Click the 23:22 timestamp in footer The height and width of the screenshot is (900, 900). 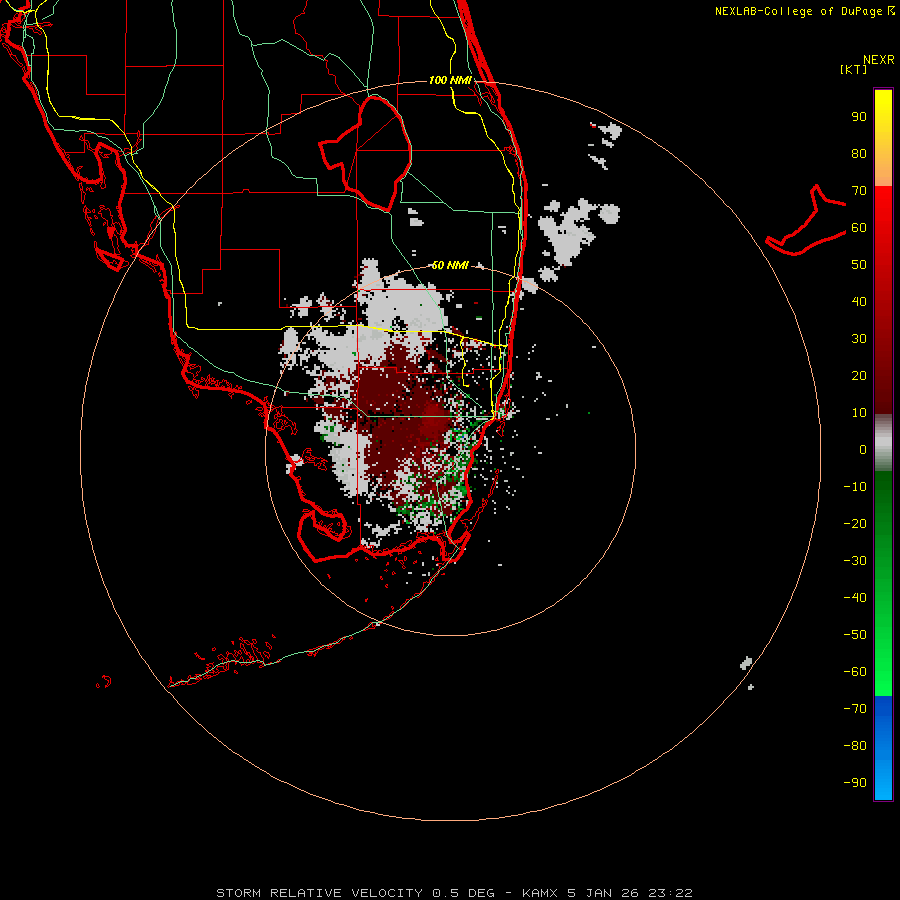click(x=670, y=893)
